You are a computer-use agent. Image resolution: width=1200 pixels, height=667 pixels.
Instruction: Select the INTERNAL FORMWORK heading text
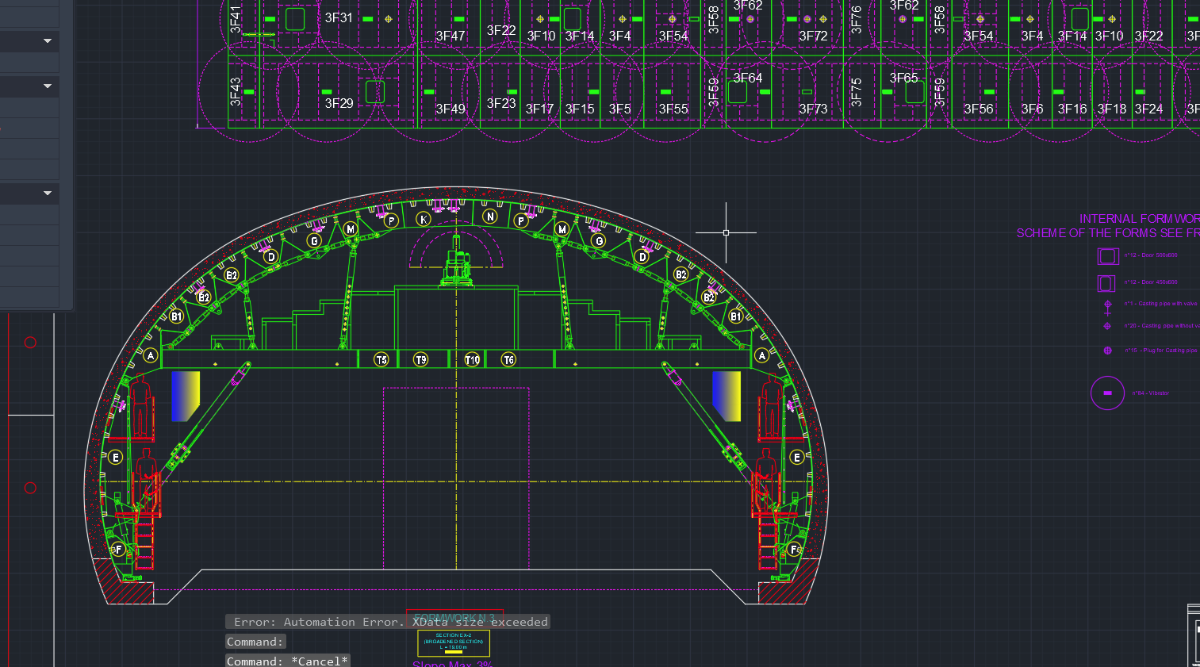click(1138, 219)
